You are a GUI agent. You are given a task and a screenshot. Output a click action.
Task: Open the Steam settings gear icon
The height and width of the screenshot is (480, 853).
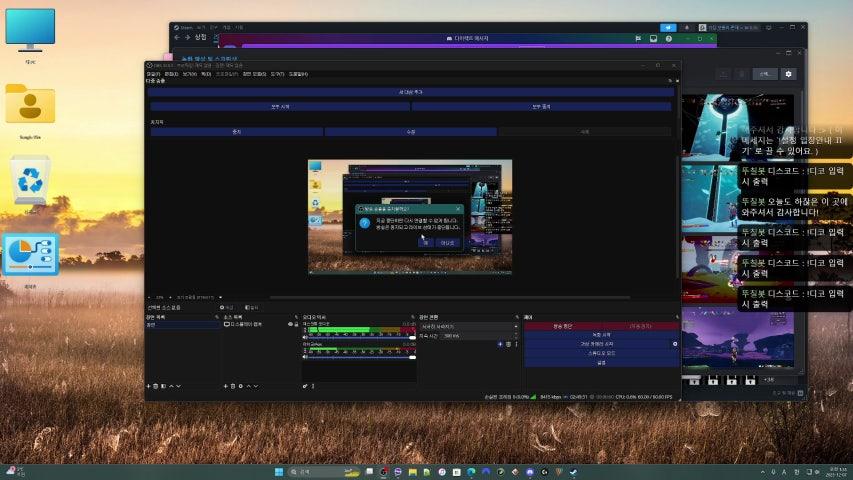tap(788, 74)
